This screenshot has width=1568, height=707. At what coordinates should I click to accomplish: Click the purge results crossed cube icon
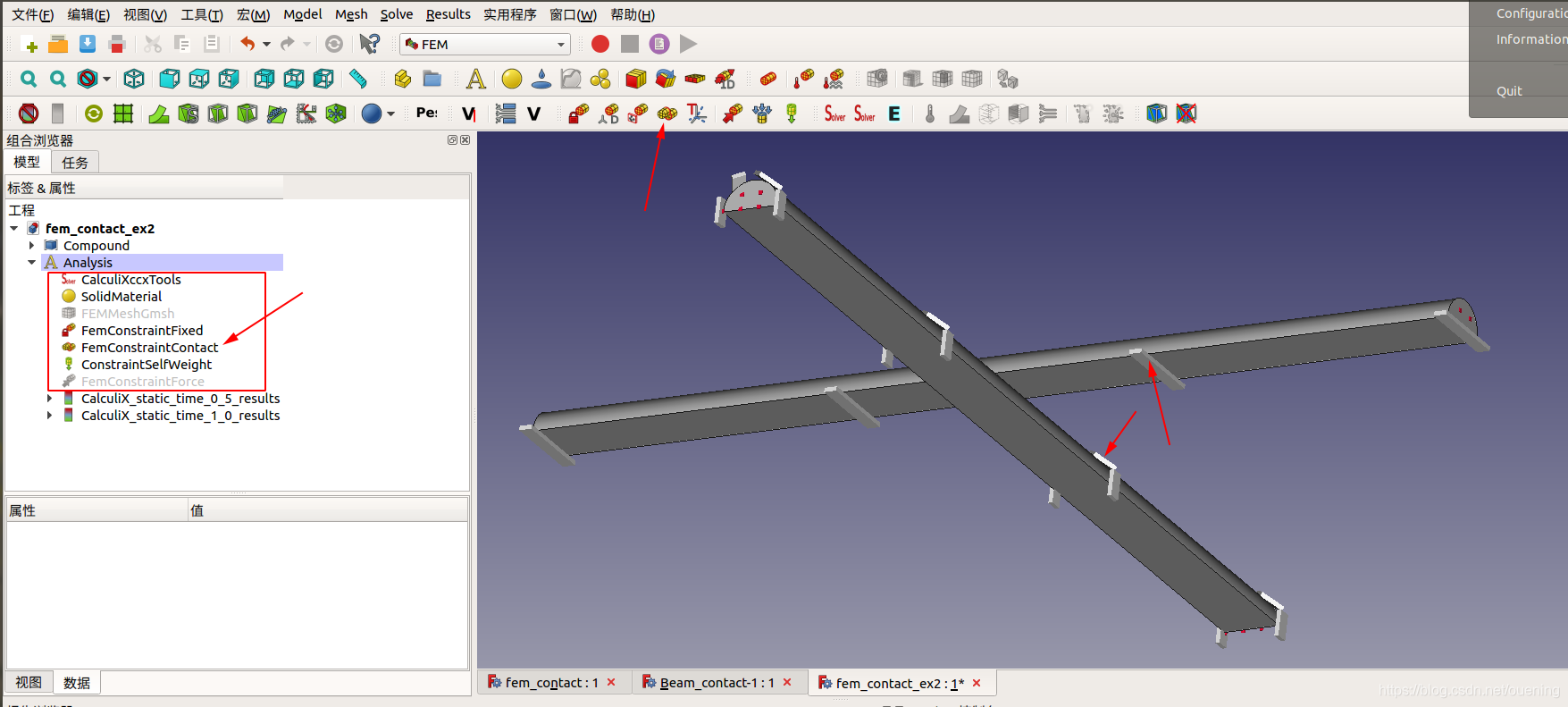pos(1186,114)
